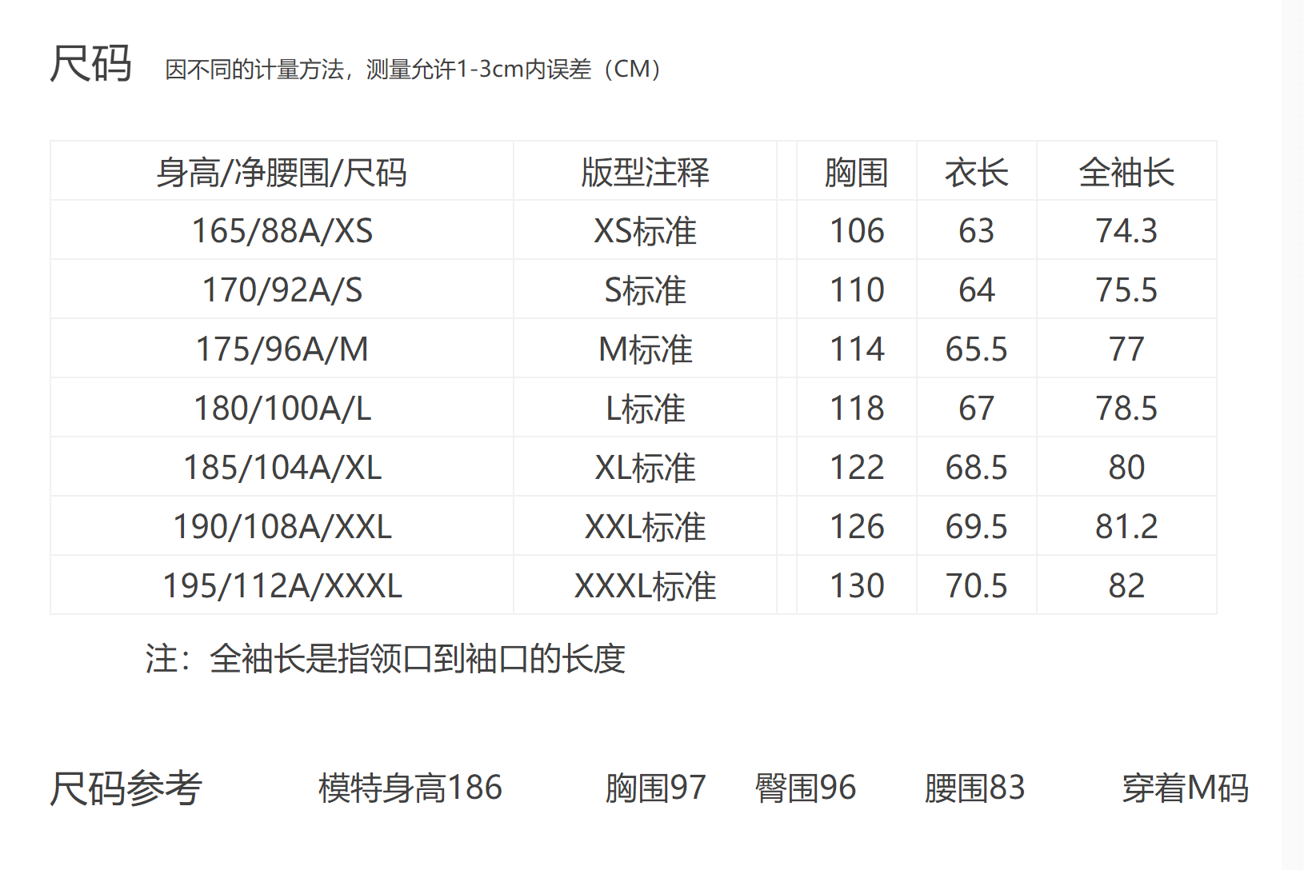
Task: Click the "胸围" table column header
Action: [856, 173]
